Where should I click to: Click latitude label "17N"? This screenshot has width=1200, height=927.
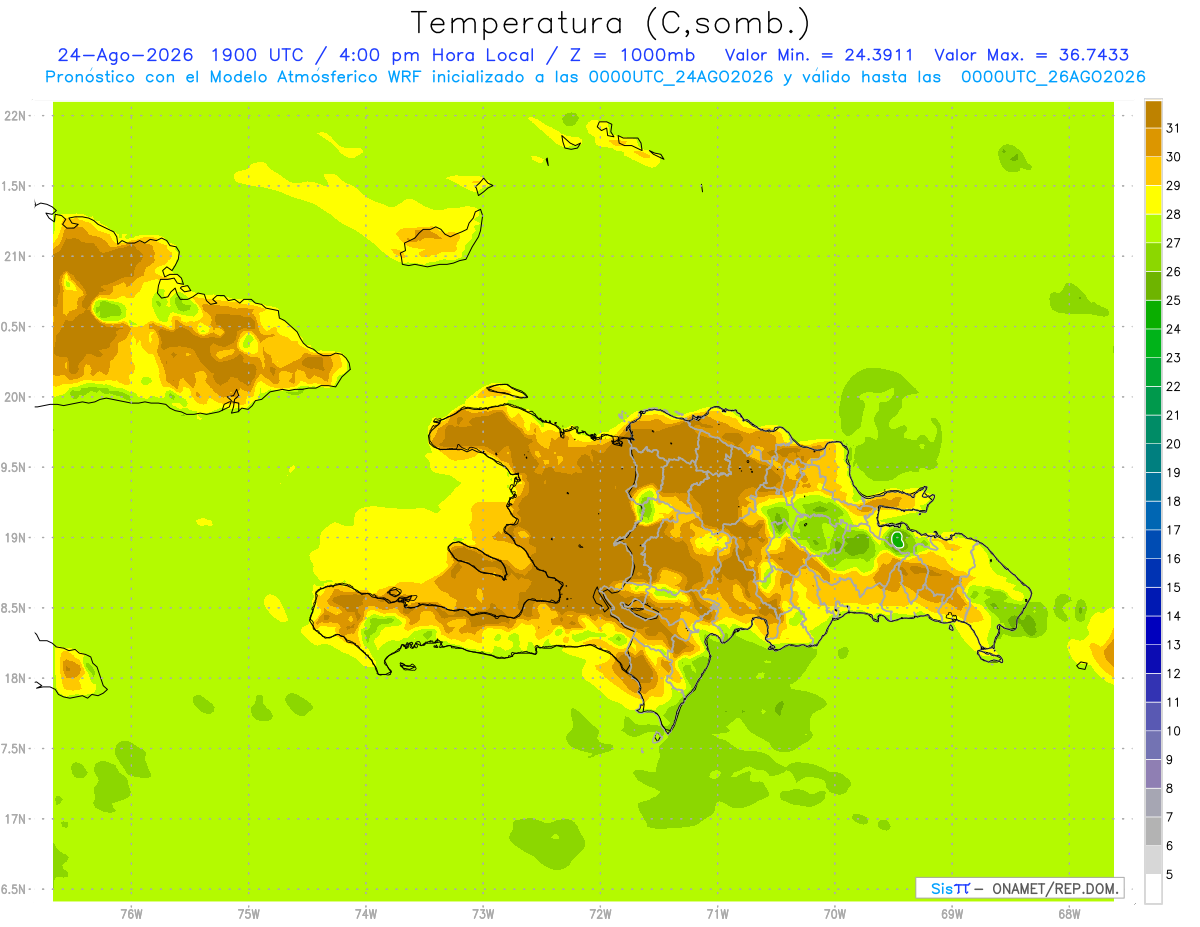(x=17, y=820)
